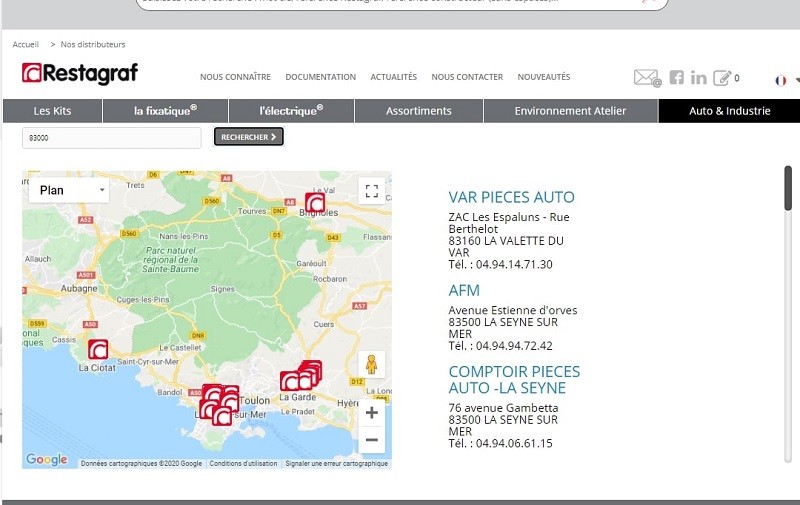The image size is (800, 505).
Task: Open the Les Kits menu
Action: [53, 111]
